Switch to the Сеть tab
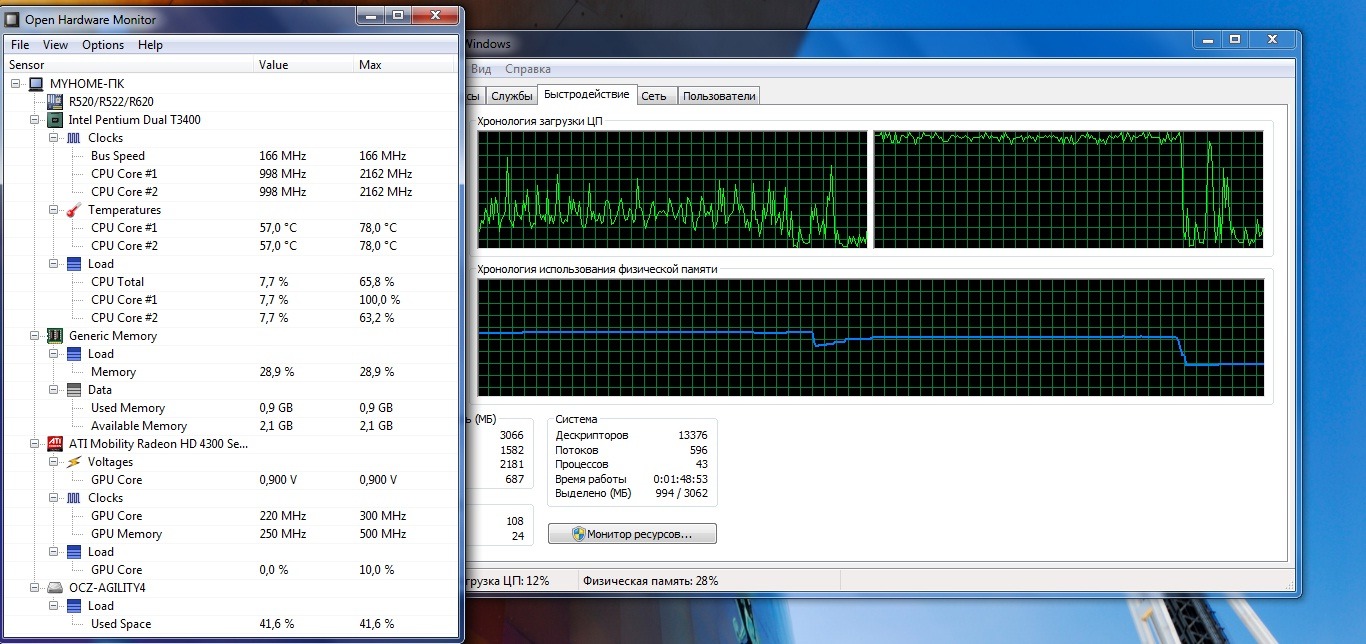The height and width of the screenshot is (644, 1366). tap(654, 96)
